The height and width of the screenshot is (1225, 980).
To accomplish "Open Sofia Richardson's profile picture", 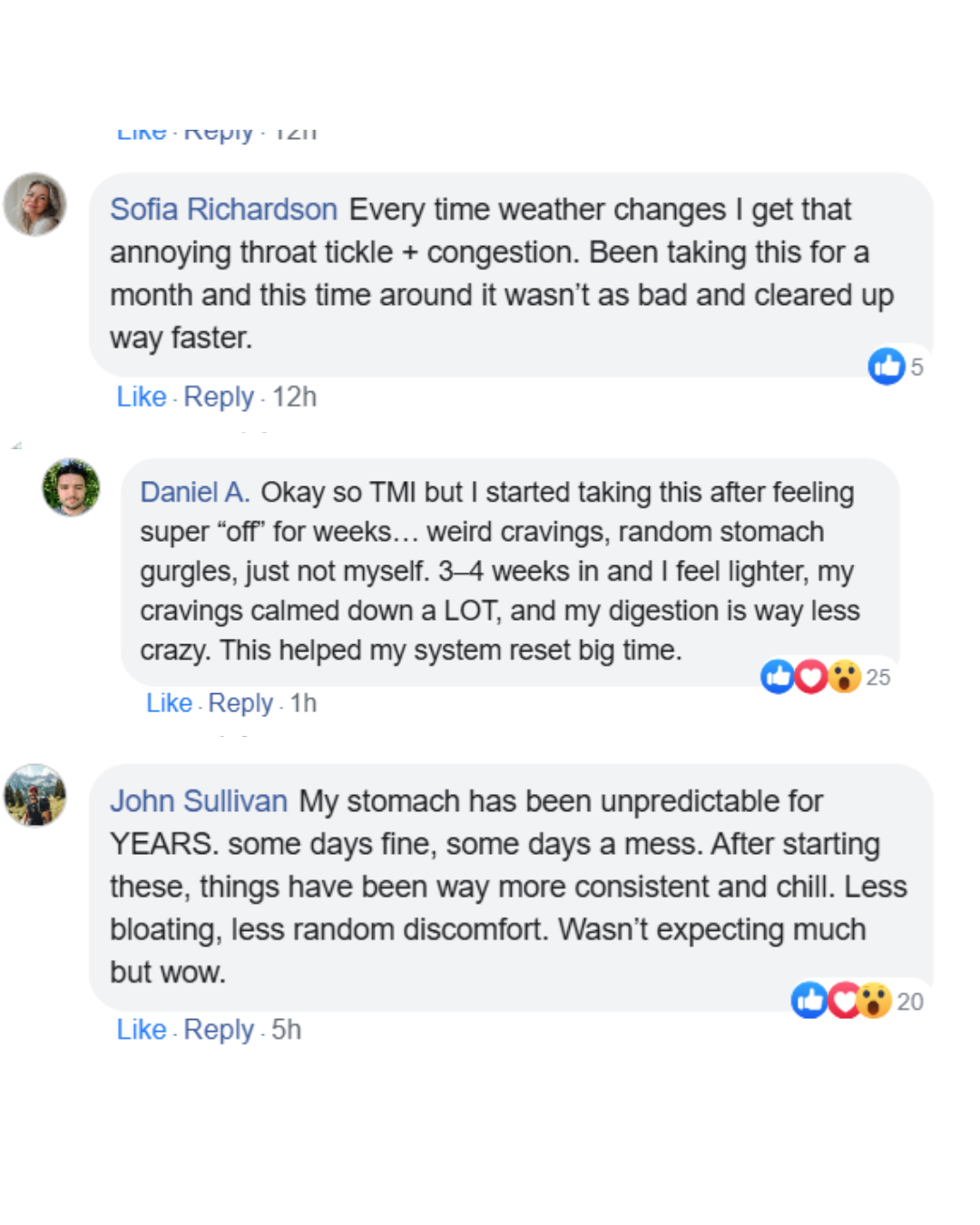I will point(35,204).
